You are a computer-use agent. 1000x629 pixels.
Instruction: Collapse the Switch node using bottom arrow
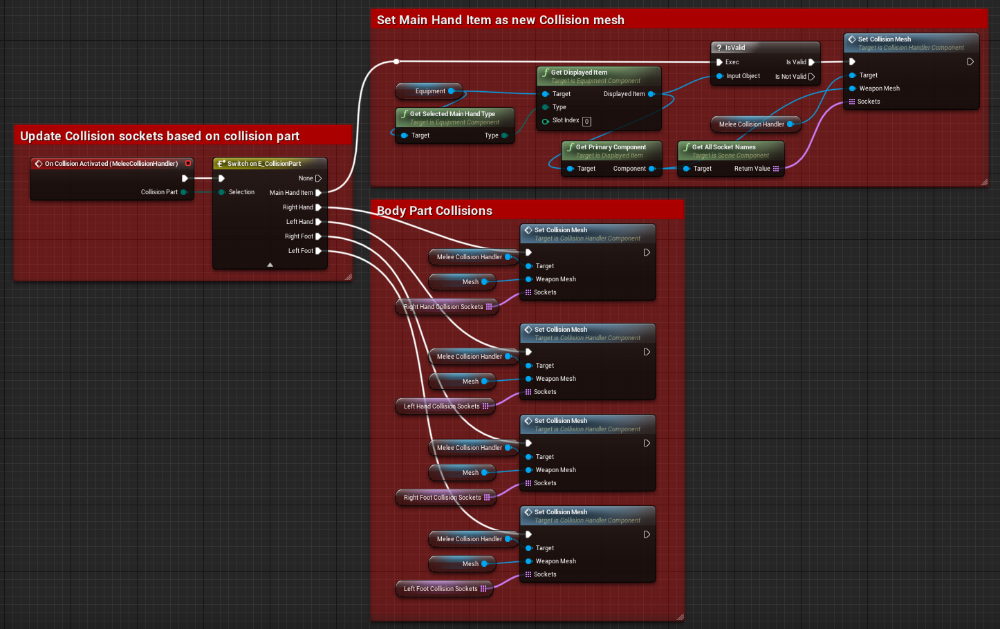coord(269,265)
